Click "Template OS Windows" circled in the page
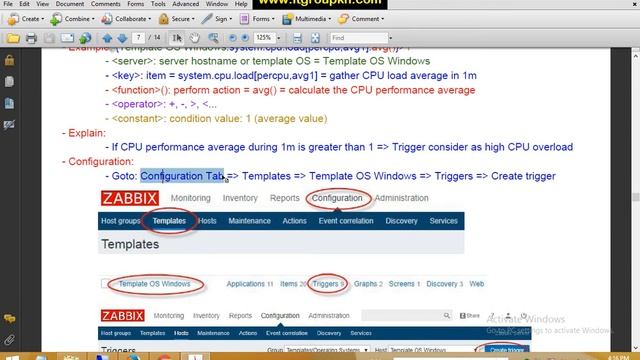 click(x=154, y=284)
